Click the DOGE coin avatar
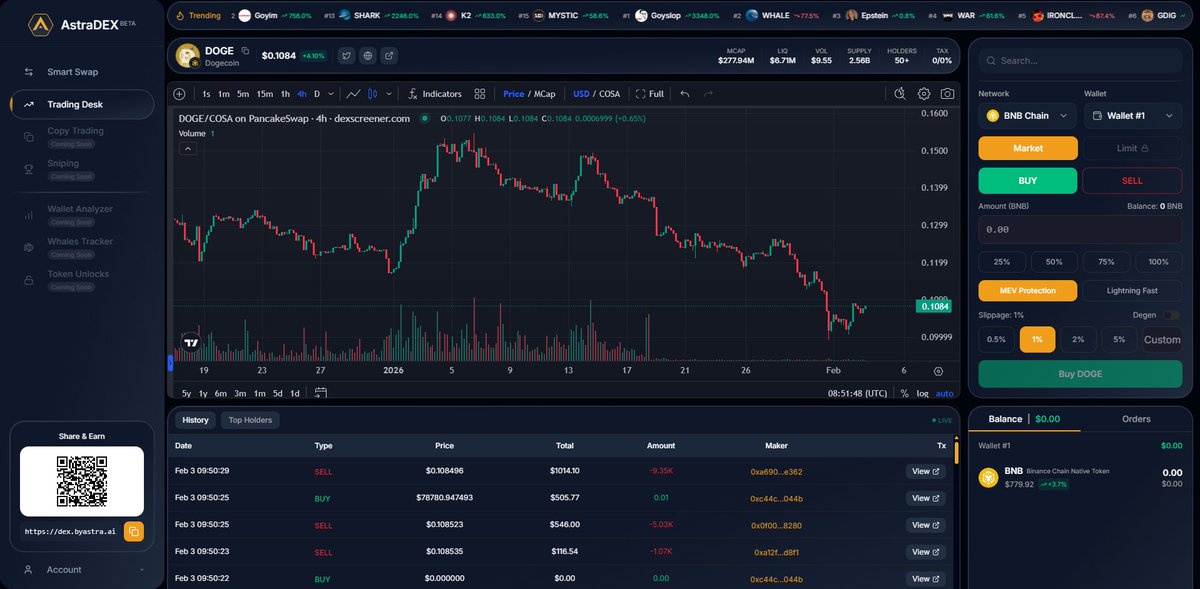This screenshot has height=589, width=1200. [x=188, y=57]
